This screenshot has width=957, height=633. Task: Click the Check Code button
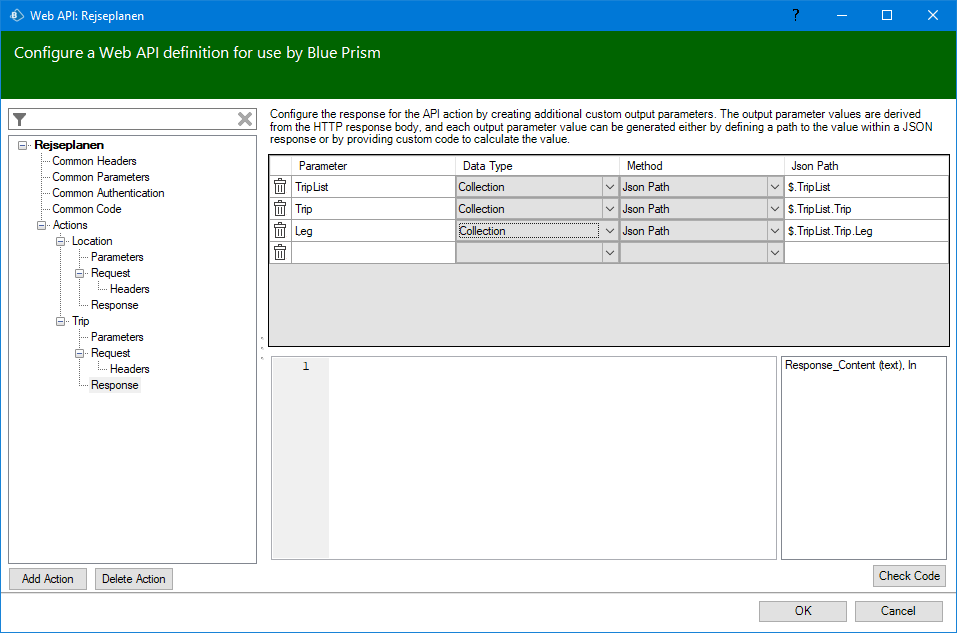tap(908, 575)
